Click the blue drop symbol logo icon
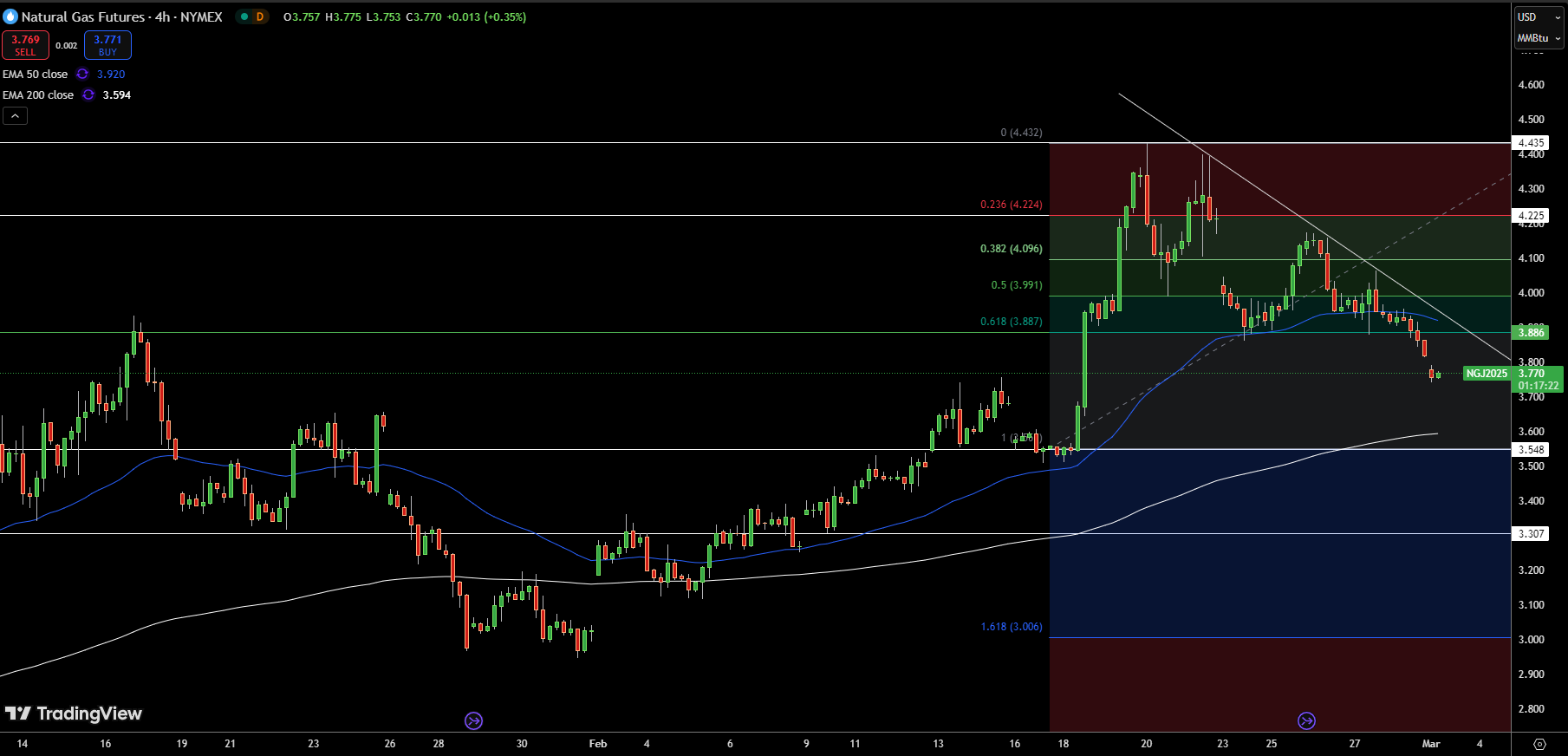This screenshot has width=1568, height=756. (10, 16)
